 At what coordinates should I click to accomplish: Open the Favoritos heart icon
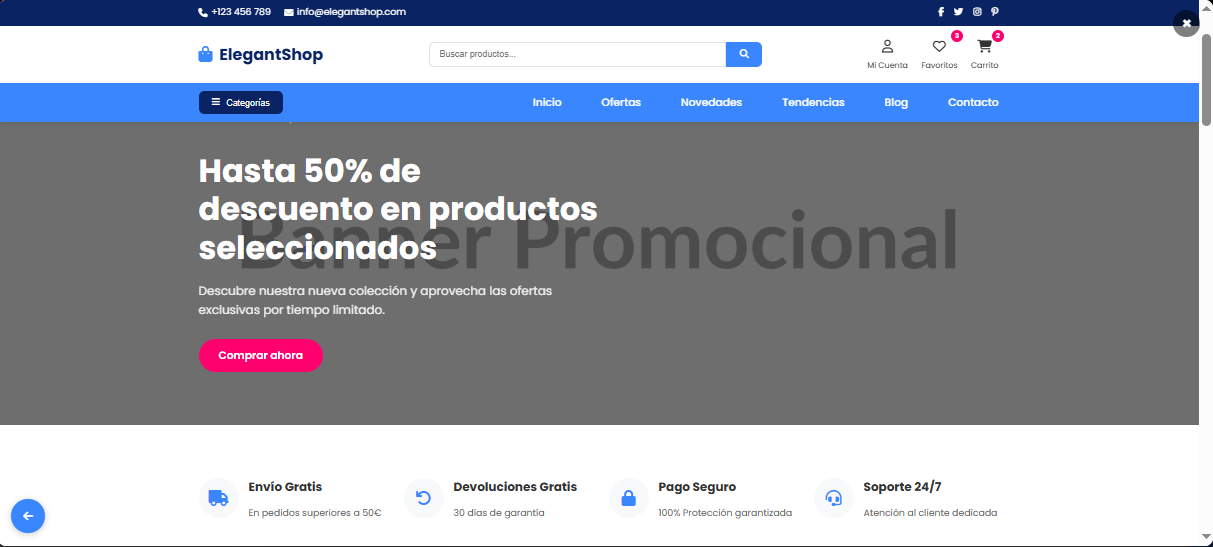[x=939, y=46]
